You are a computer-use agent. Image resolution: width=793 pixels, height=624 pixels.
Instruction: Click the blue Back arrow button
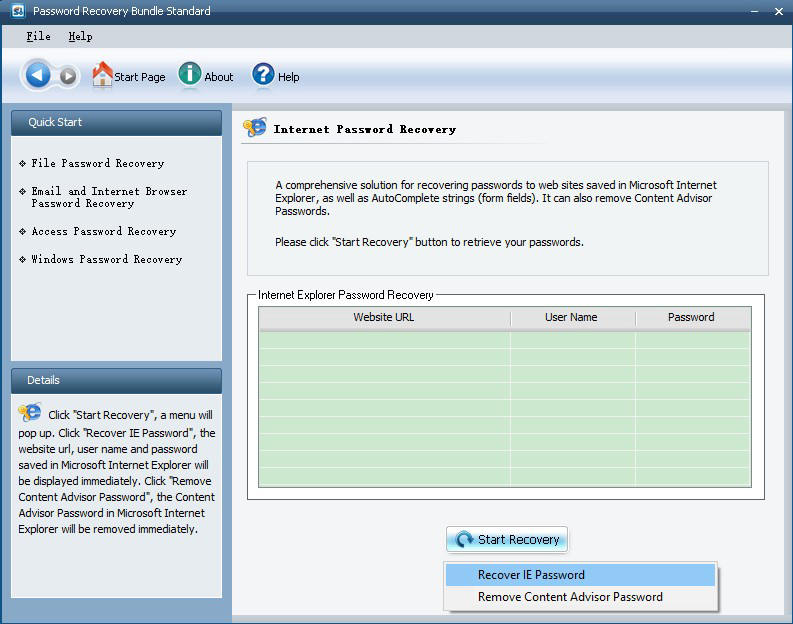tap(37, 75)
